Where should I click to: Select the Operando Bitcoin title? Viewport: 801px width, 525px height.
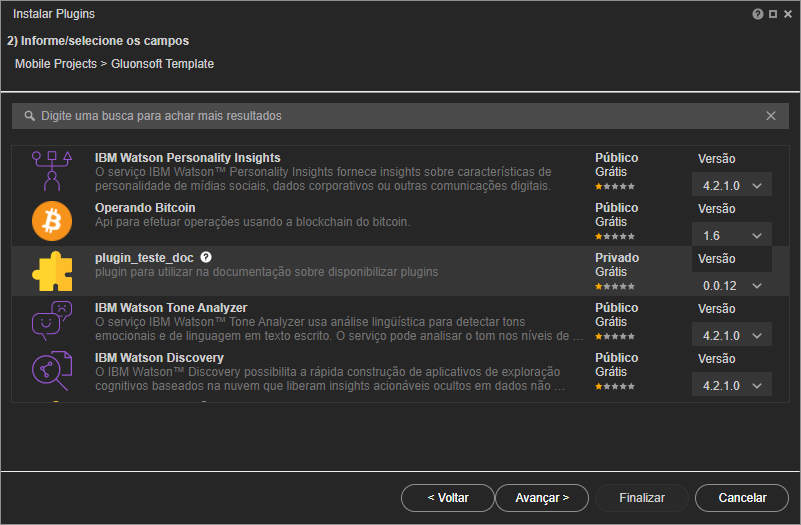coord(145,208)
